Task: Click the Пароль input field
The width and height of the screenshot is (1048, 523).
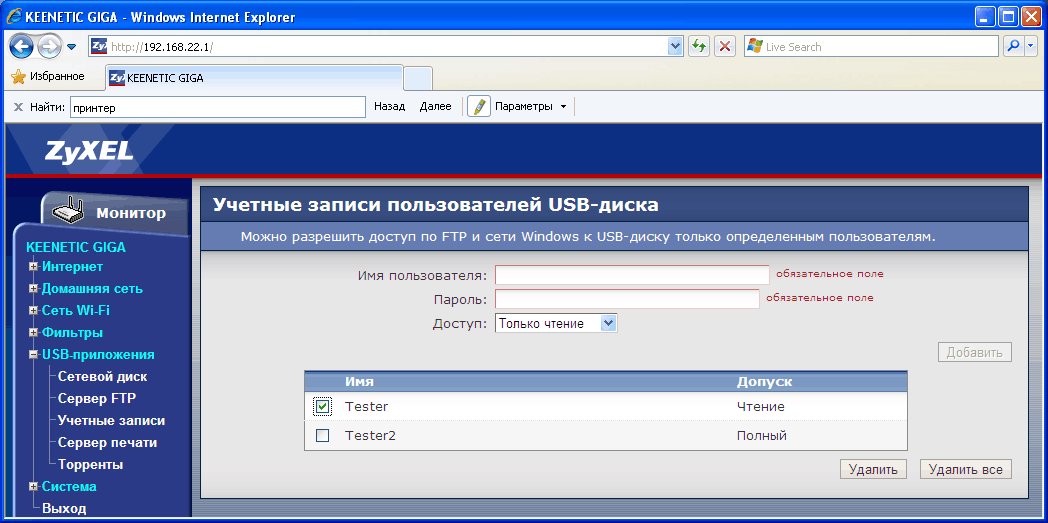Action: click(x=627, y=299)
